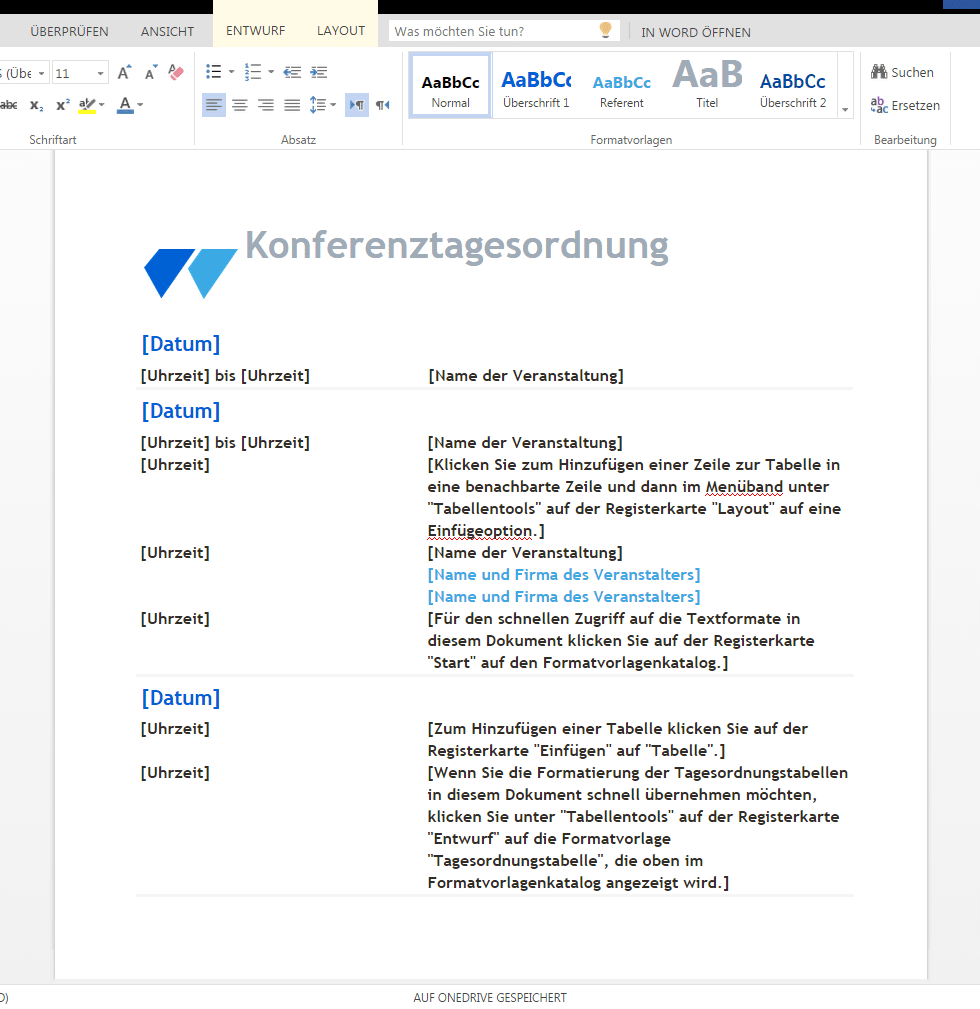The image size is (980, 1009).
Task: Insert a numbered list
Action: pos(252,71)
